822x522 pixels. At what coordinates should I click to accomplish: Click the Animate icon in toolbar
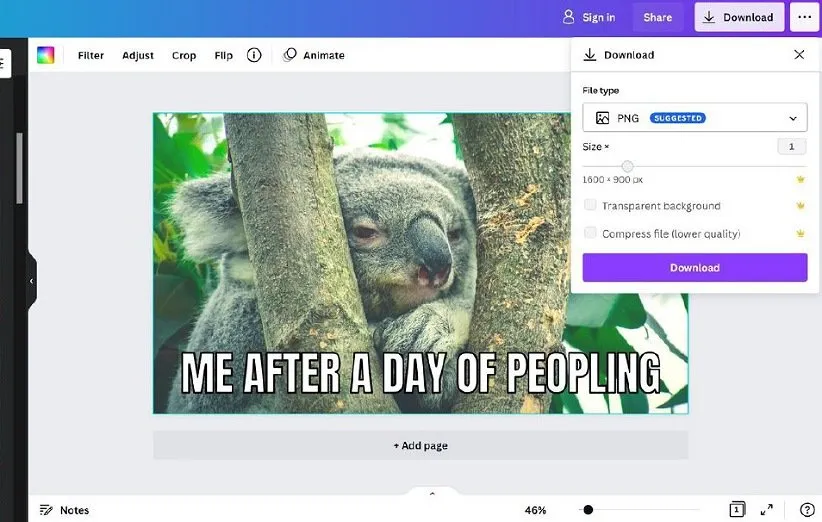coord(290,55)
